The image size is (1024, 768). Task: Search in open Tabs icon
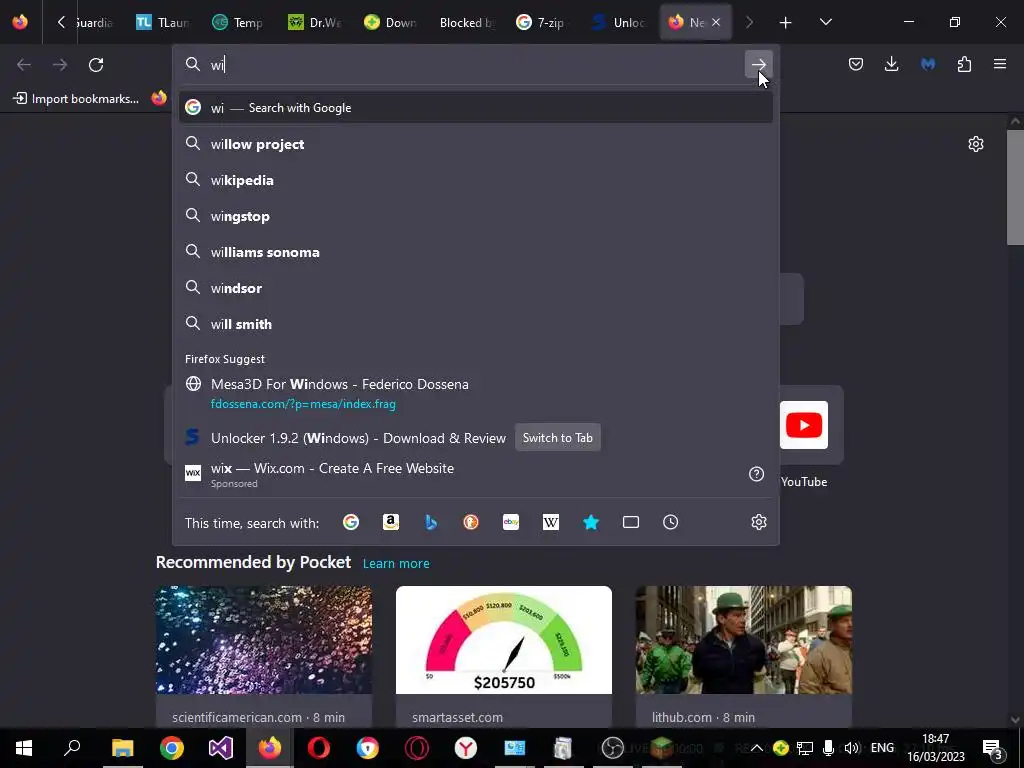631,522
